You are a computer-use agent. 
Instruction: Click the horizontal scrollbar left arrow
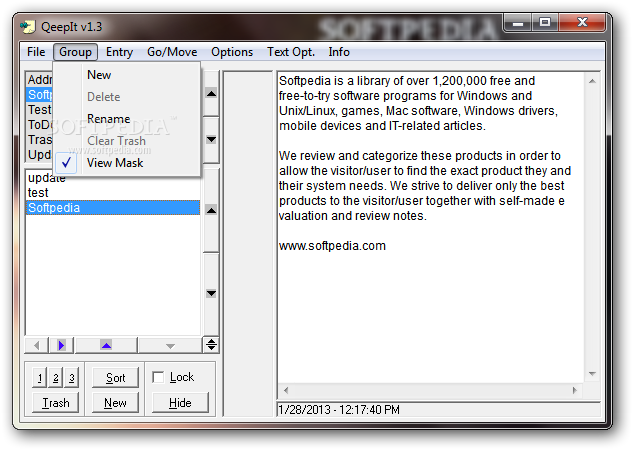tap(286, 390)
